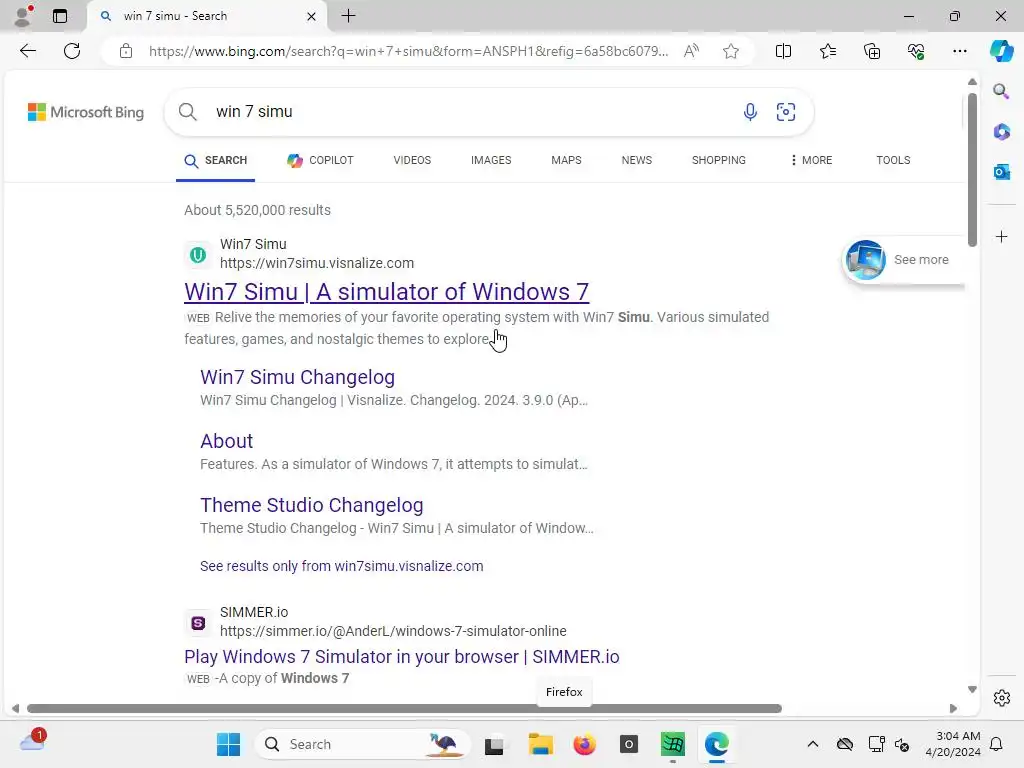1024x768 pixels.
Task: Open the green spreadsheet app on taskbar
Action: coord(673,744)
